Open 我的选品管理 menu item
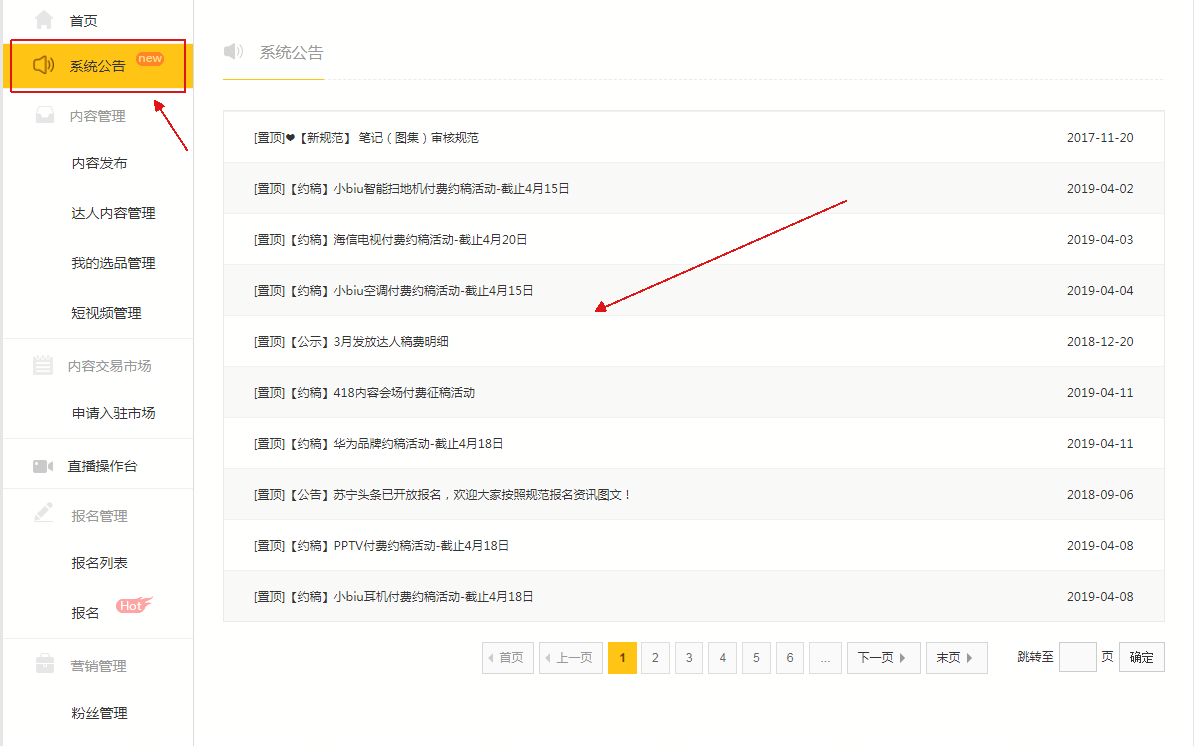1194x746 pixels. tap(113, 263)
